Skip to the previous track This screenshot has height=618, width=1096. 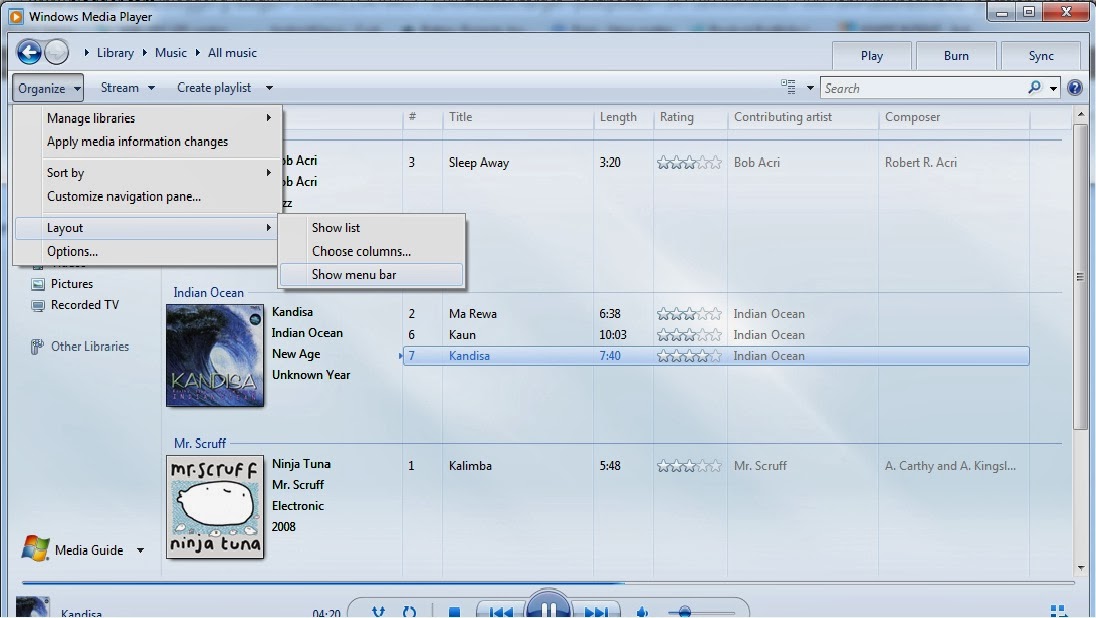[500, 612]
